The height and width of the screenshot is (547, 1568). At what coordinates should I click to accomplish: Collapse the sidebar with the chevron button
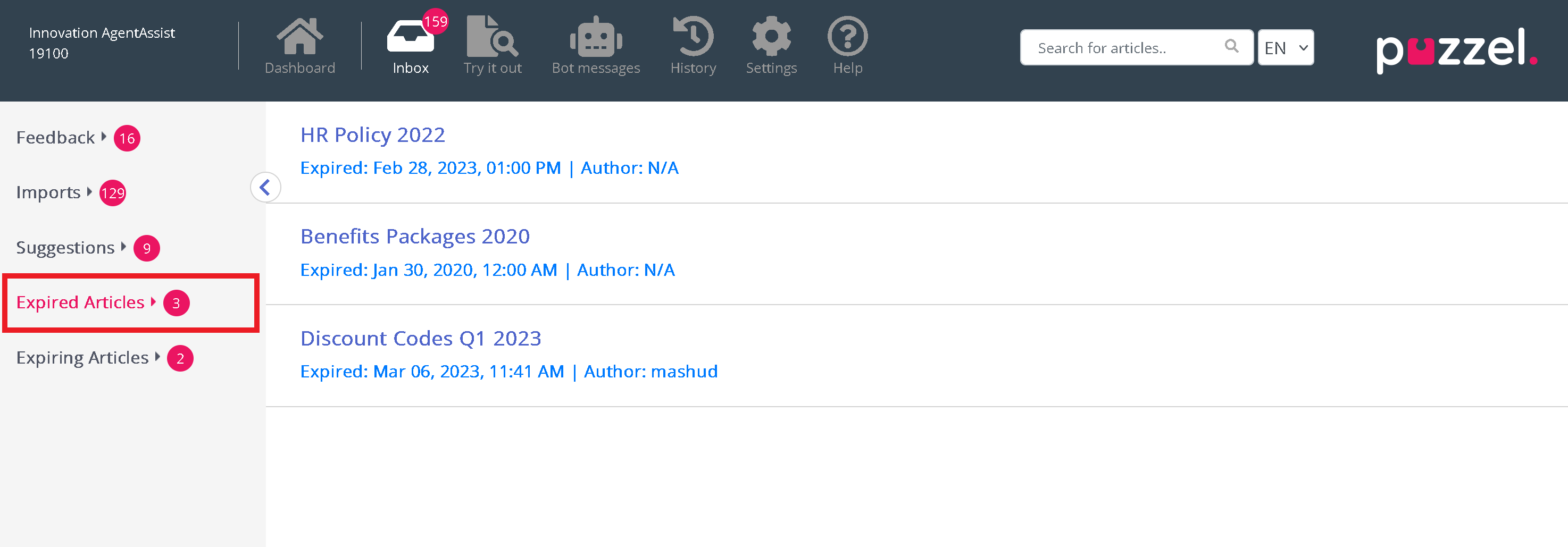point(265,188)
